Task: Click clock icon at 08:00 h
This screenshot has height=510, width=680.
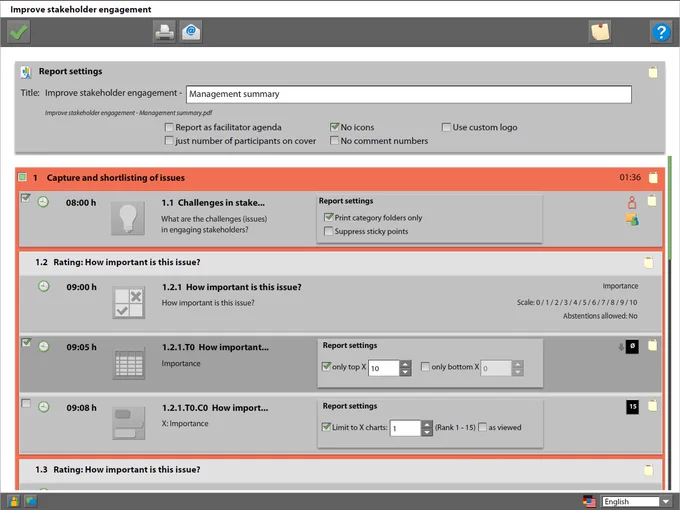Action: click(43, 202)
